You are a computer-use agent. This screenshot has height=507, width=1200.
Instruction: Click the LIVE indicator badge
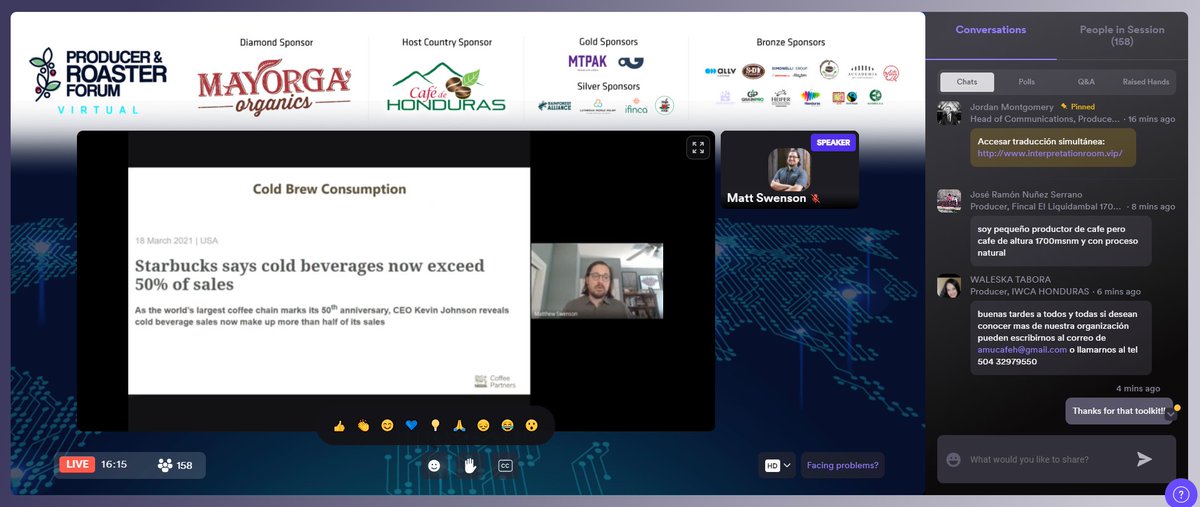77,465
